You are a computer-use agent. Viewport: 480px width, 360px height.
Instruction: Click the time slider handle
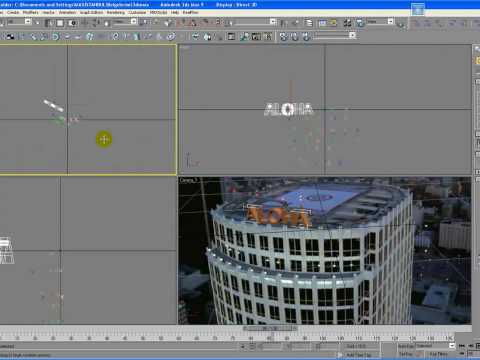270,328
